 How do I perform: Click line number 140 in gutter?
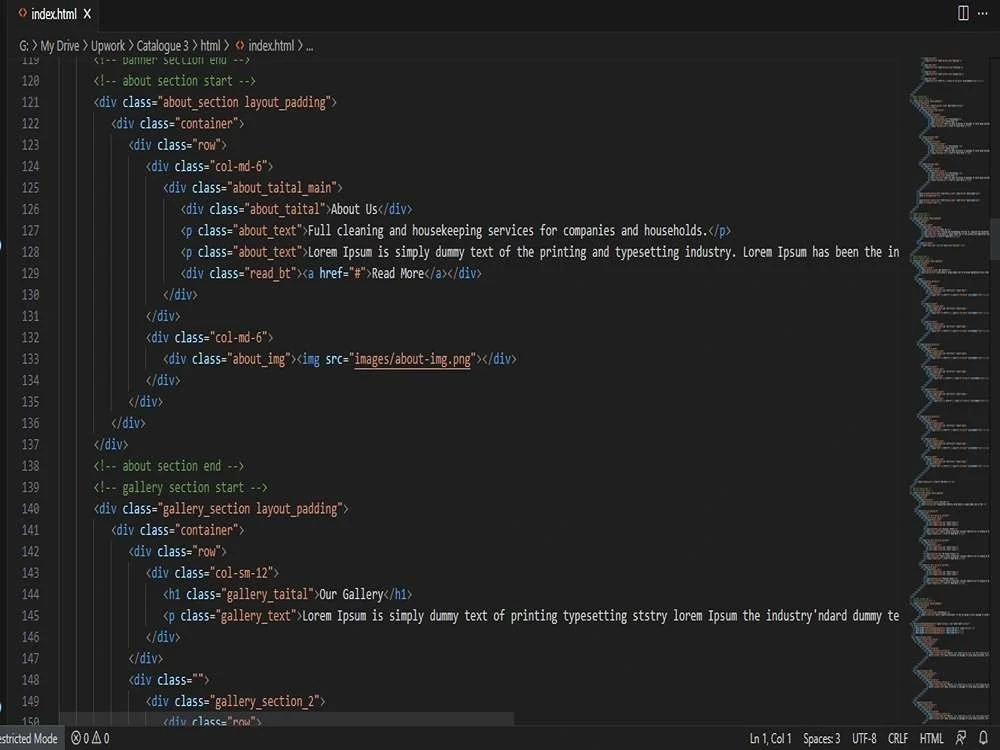pyautogui.click(x=30, y=508)
